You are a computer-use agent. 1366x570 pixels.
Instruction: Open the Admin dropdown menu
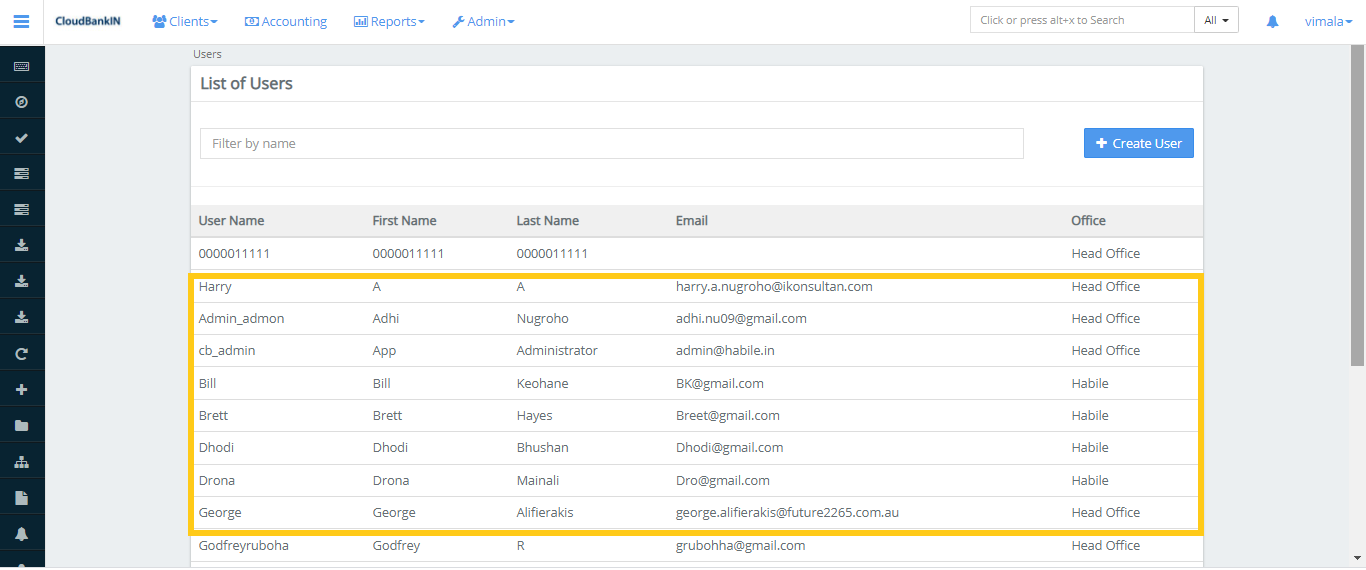tap(483, 21)
